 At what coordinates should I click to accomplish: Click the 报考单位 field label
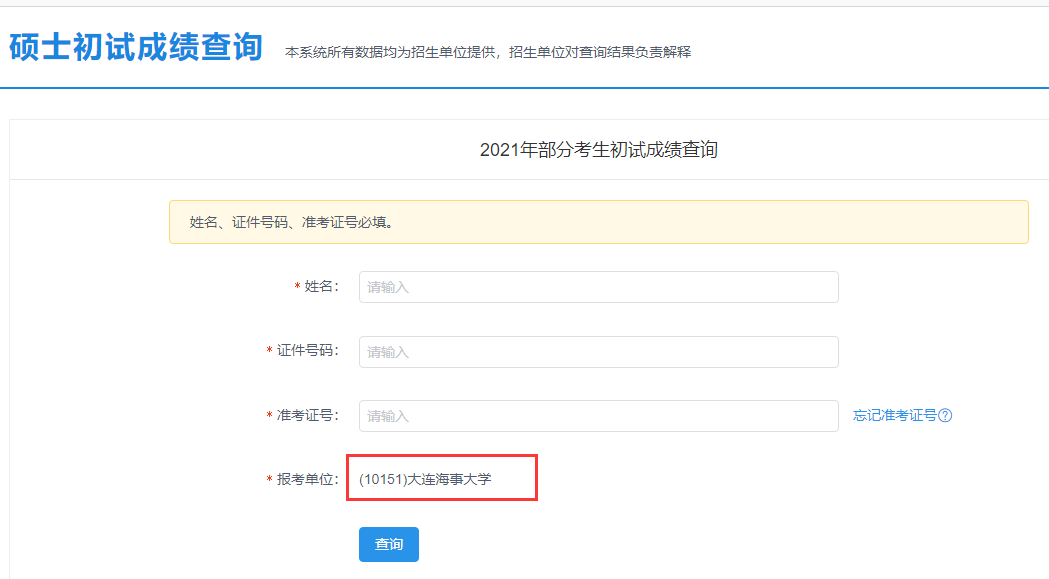pos(307,479)
